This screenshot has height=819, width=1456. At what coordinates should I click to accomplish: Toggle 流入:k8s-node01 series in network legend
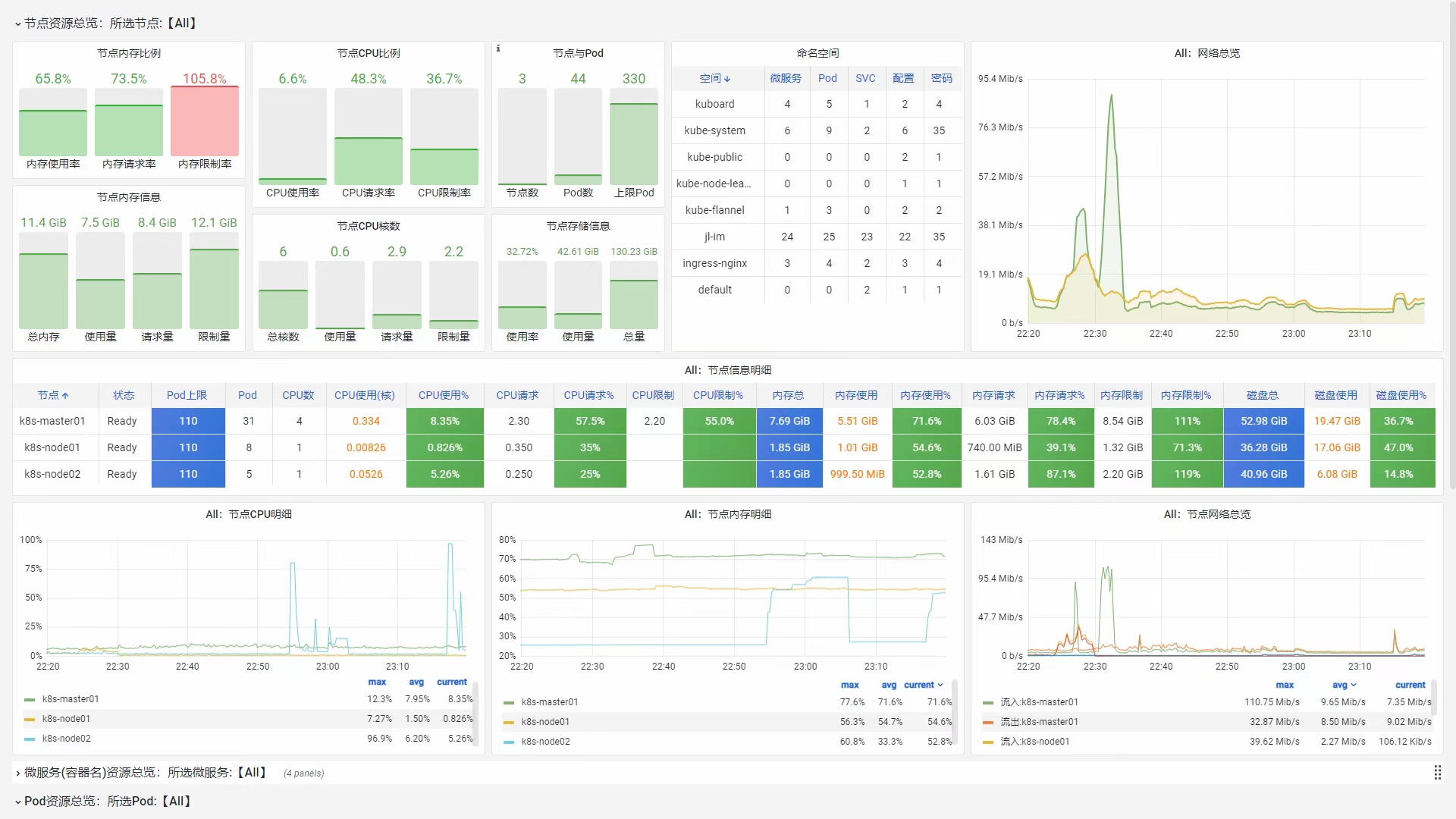pos(1034,742)
